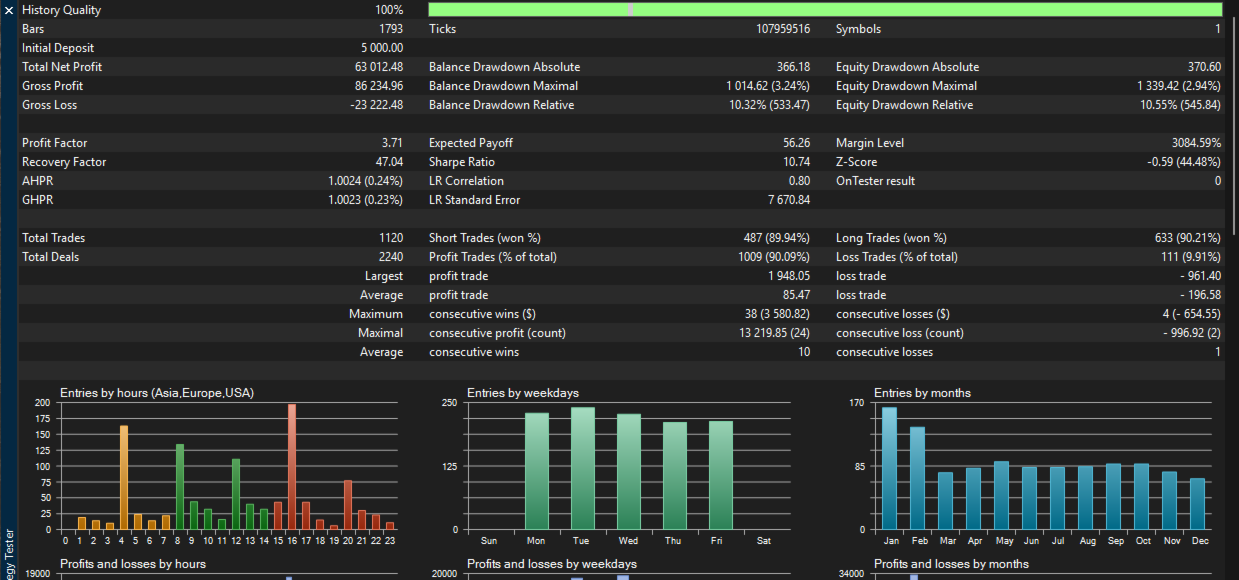Select the Long Trades (won %) row
The width and height of the screenshot is (1239, 580).
tap(1028, 238)
